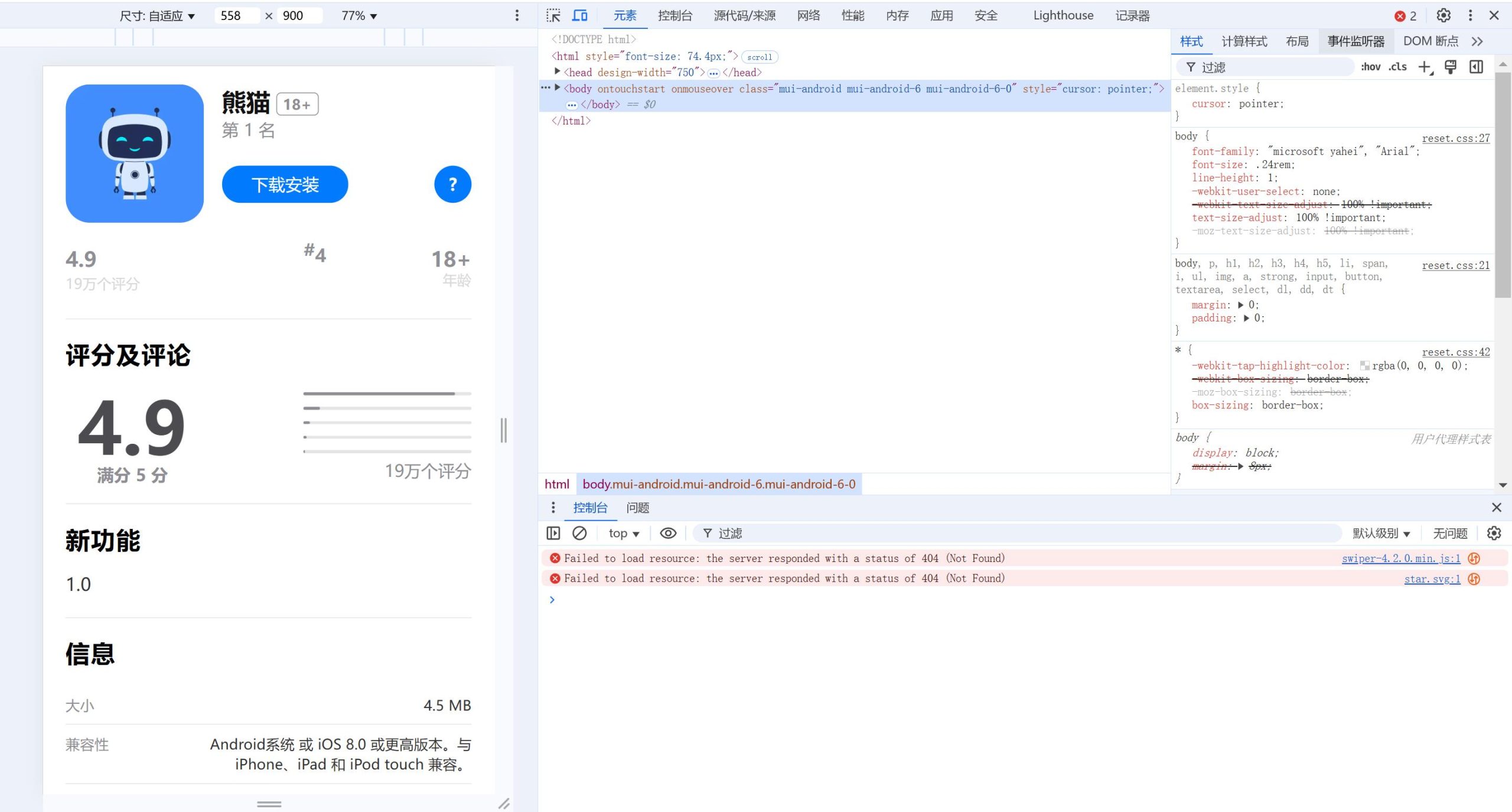Screen dimensions: 1512x812
Task: Click the robot app icon thumbnail
Action: click(135, 154)
